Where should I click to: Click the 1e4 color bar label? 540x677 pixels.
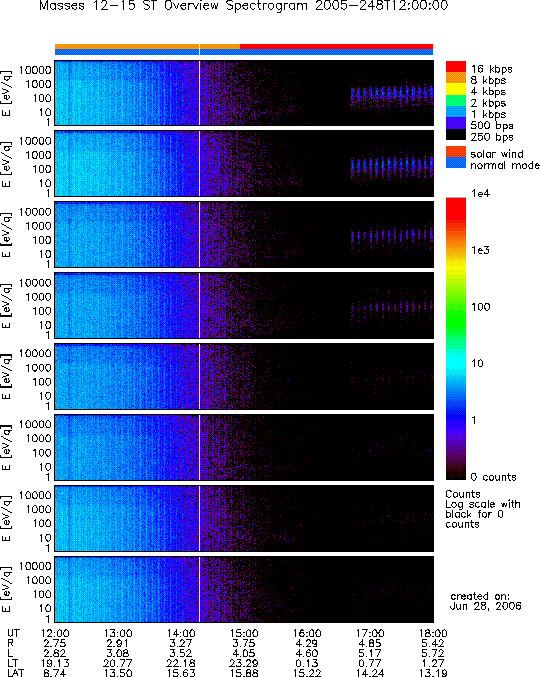[480, 193]
